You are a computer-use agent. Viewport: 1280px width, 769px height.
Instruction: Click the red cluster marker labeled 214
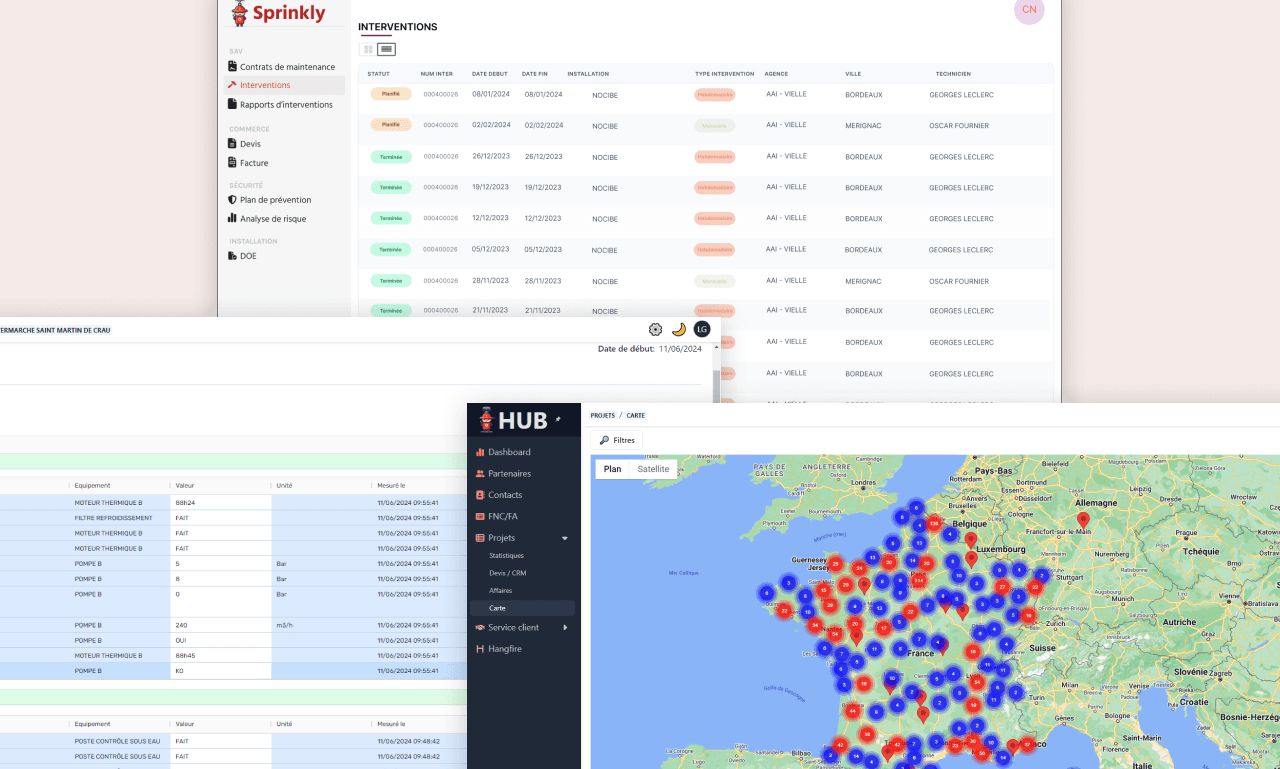click(x=918, y=580)
